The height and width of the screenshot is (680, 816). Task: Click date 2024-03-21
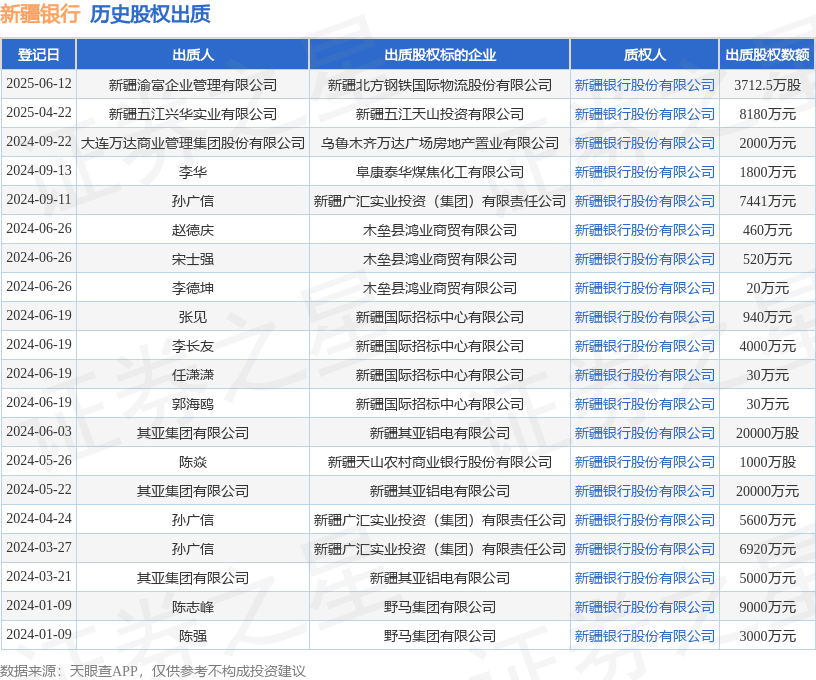39,576
